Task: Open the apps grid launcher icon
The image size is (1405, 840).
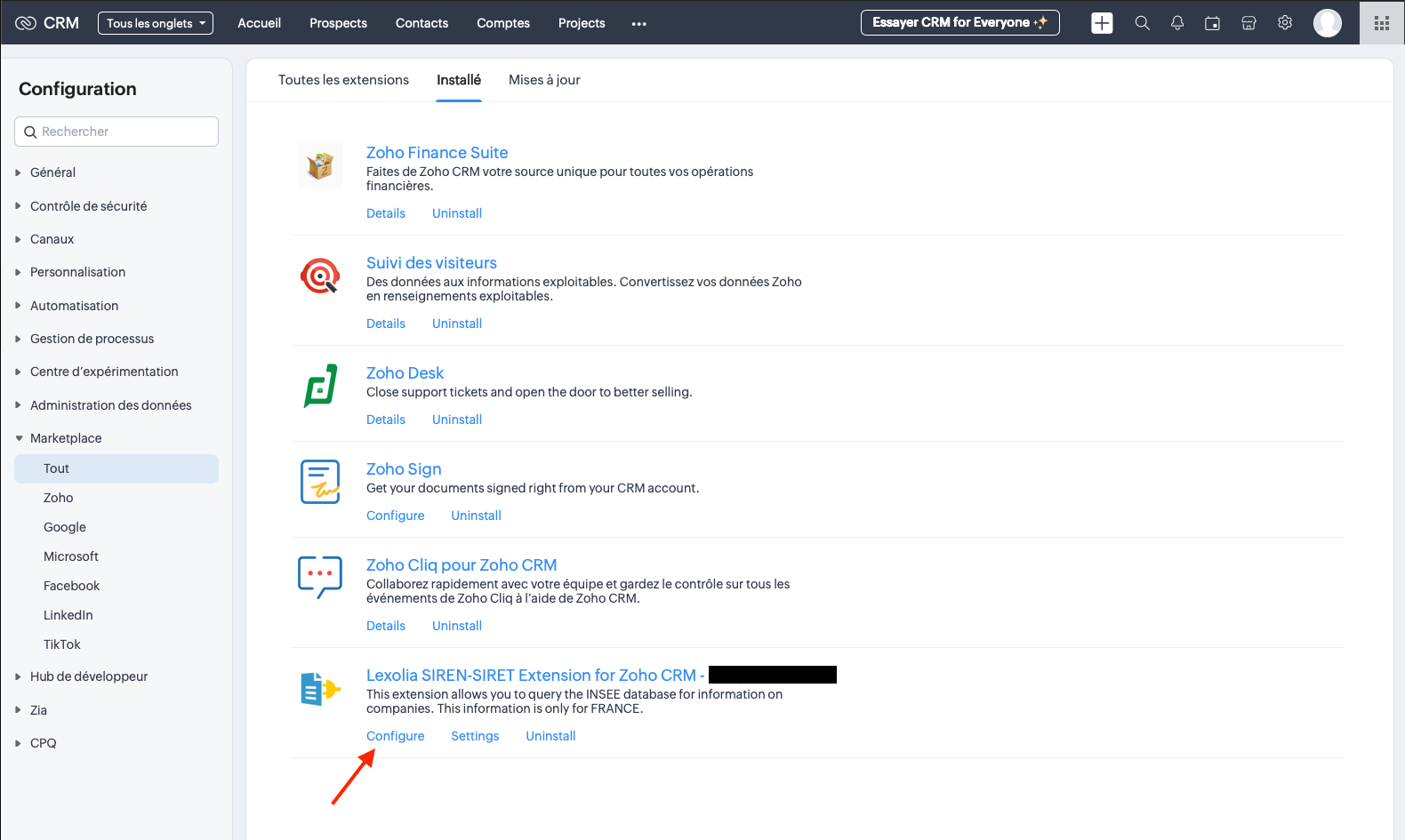Action: point(1382,23)
